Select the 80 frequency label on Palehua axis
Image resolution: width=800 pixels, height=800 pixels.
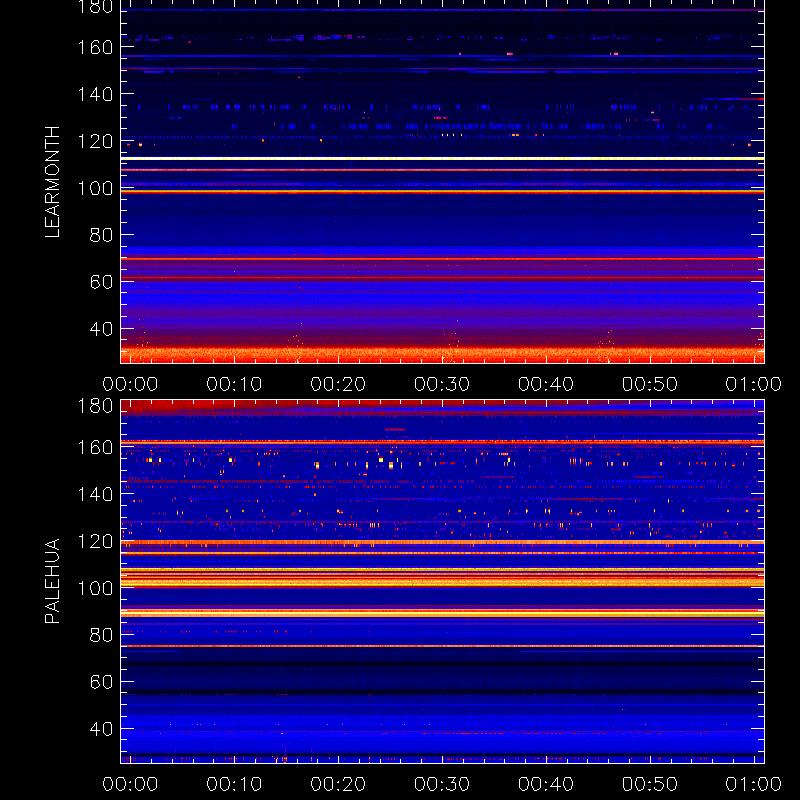point(101,635)
